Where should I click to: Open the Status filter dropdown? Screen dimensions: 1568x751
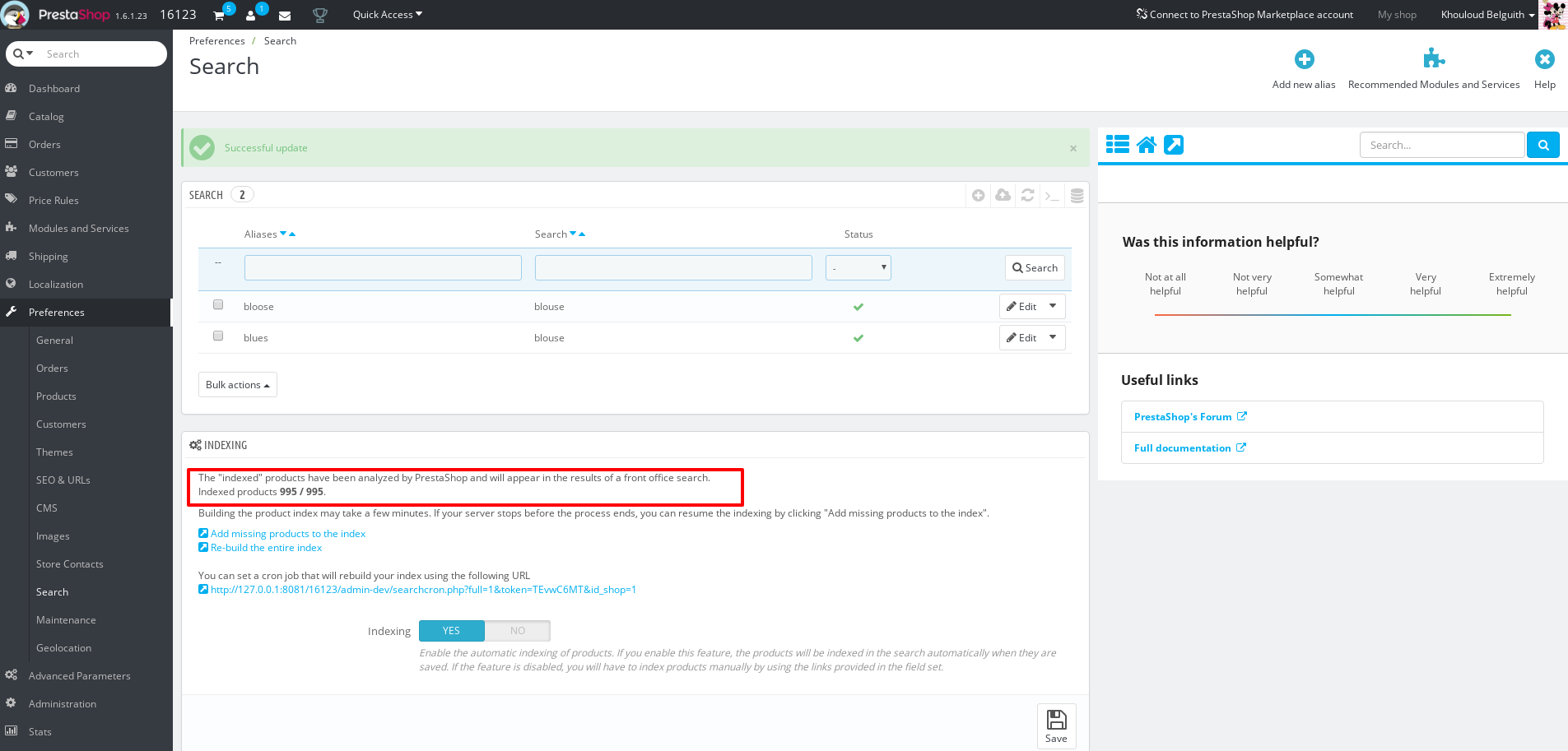click(x=858, y=267)
